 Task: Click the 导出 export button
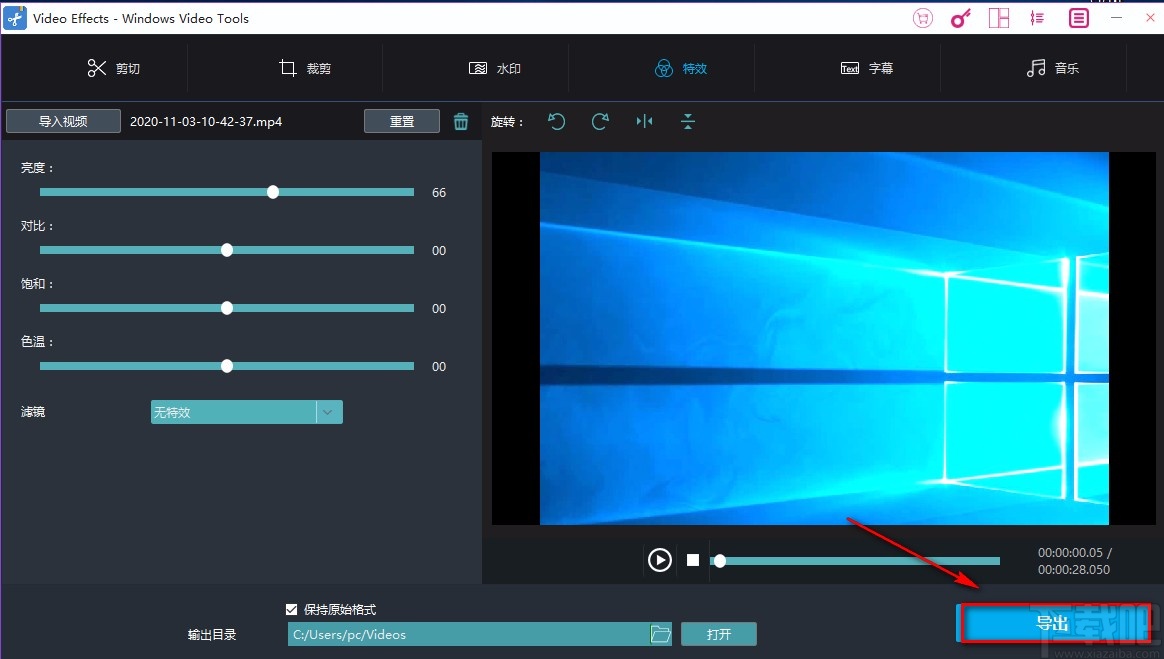pos(1055,622)
